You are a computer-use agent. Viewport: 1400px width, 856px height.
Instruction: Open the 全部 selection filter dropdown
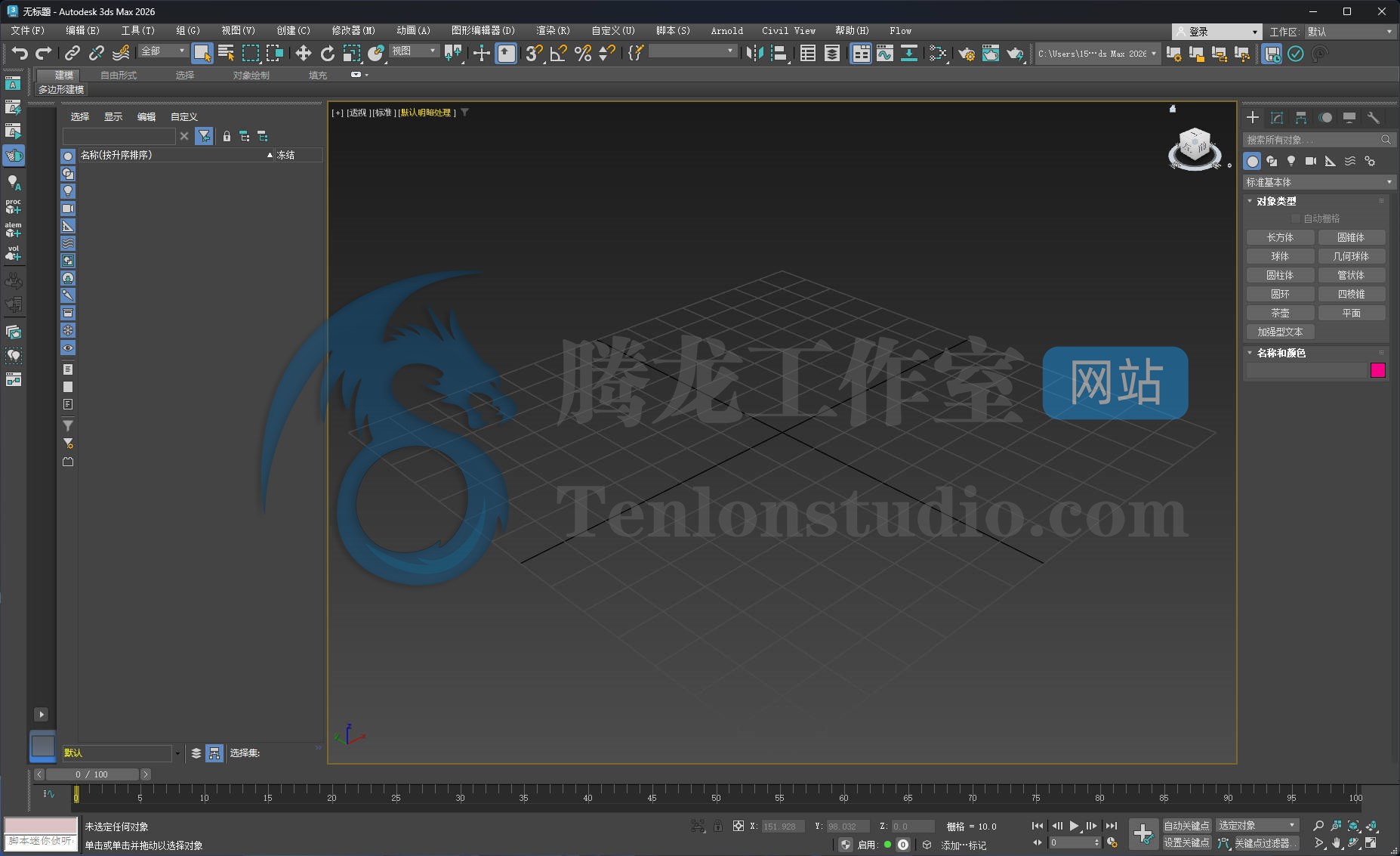pyautogui.click(x=162, y=51)
